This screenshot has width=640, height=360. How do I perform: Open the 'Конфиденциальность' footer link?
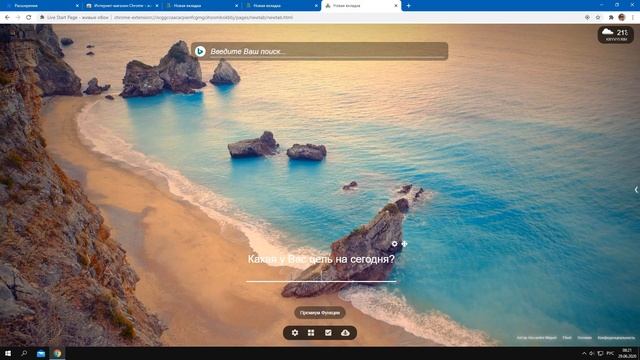point(616,338)
